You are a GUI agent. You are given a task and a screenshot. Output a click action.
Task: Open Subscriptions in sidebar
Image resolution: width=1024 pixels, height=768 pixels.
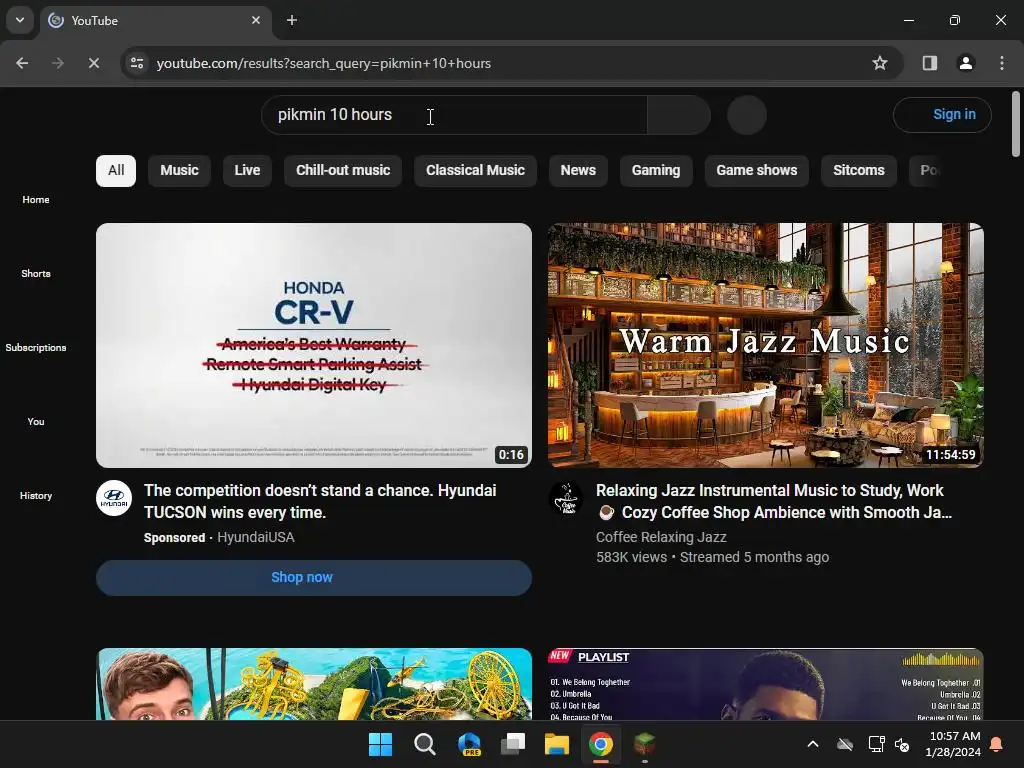pos(36,347)
